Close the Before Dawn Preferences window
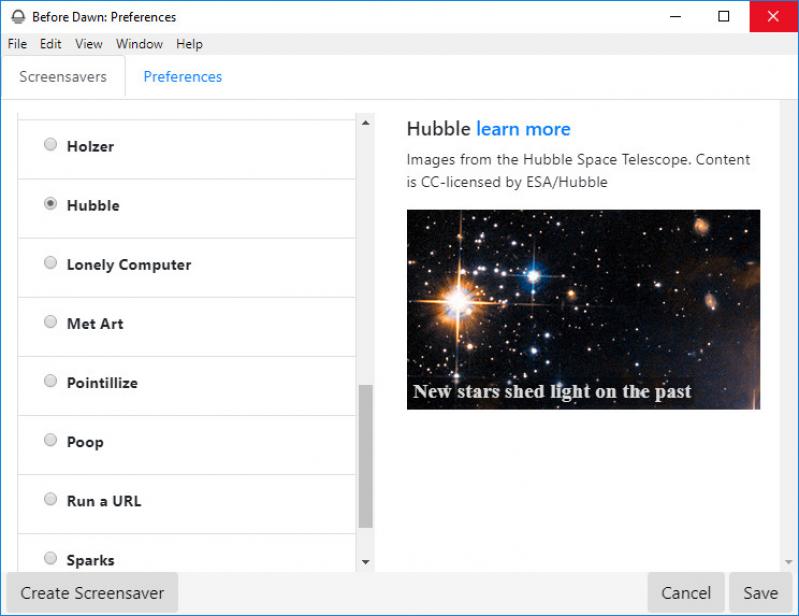The height and width of the screenshot is (616, 799). [x=773, y=17]
